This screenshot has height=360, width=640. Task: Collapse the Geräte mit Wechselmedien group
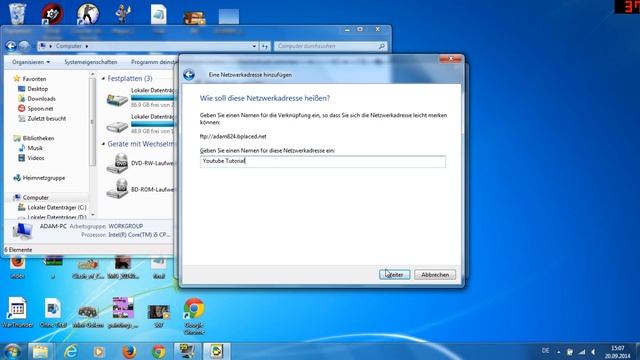(103, 144)
